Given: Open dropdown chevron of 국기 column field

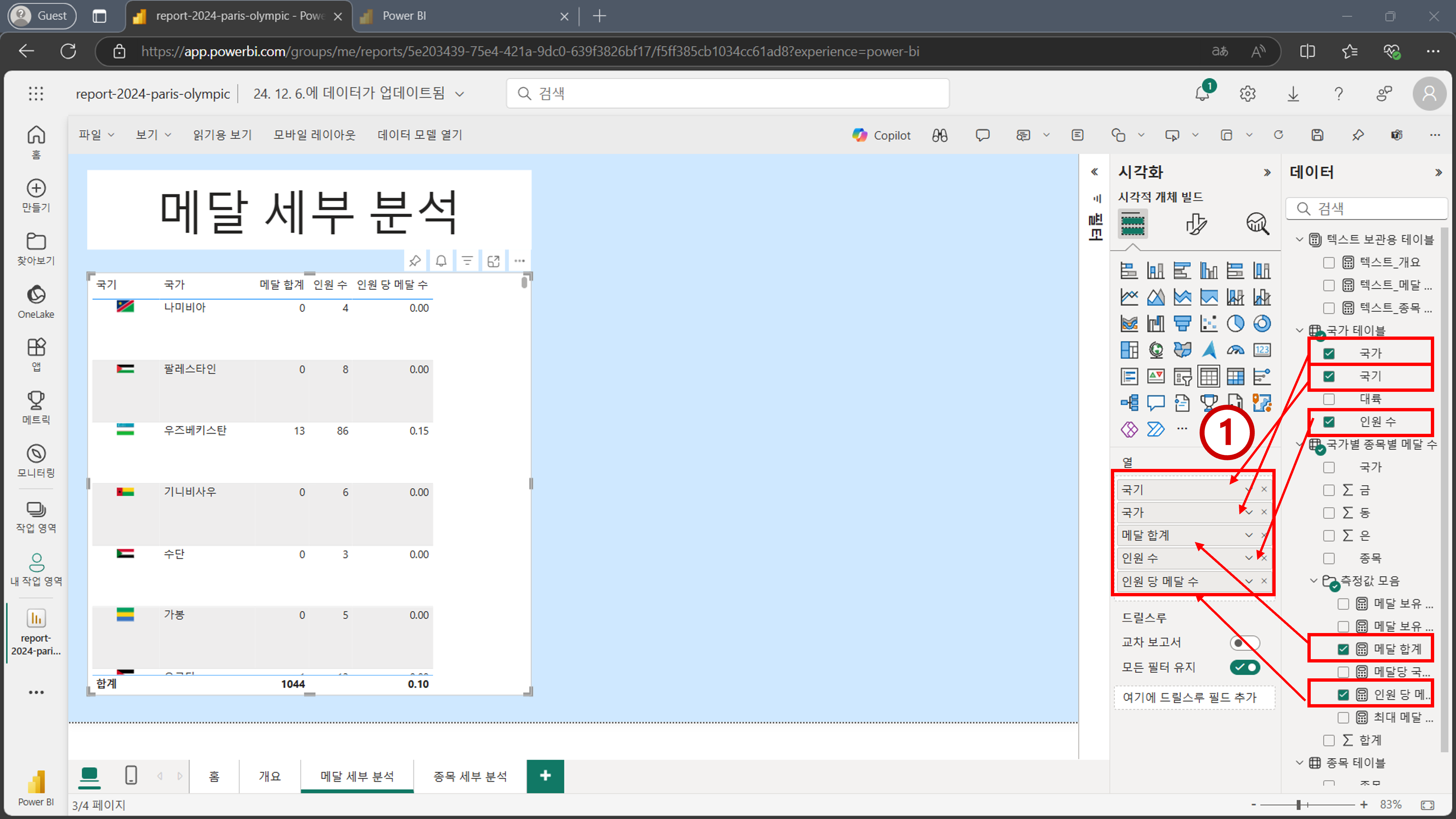Looking at the screenshot, I should 1249,489.
